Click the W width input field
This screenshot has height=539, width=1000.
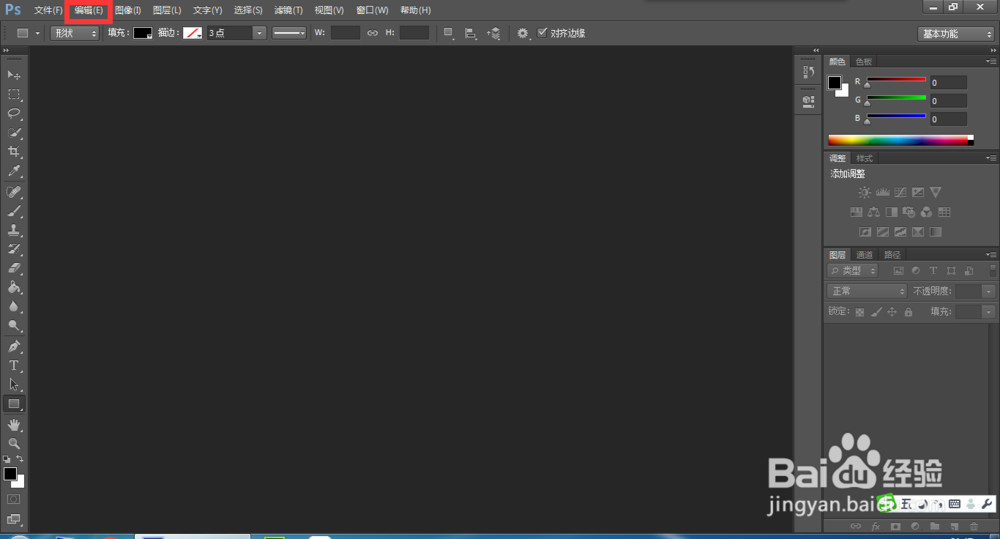click(x=345, y=33)
